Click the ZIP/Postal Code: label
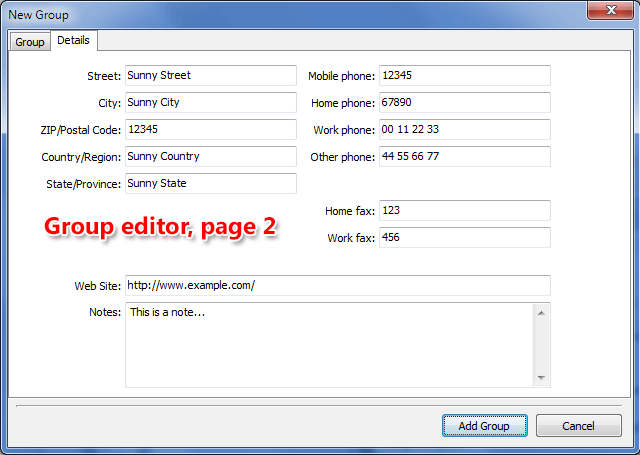 pyautogui.click(x=81, y=130)
